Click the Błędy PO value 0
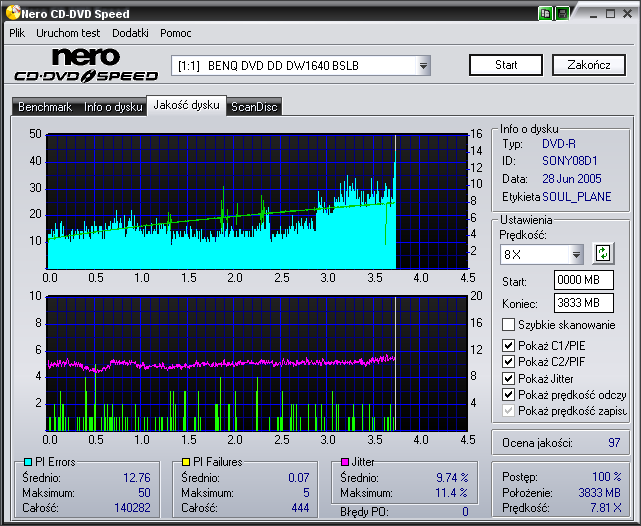This screenshot has width=641, height=526. (x=465, y=511)
